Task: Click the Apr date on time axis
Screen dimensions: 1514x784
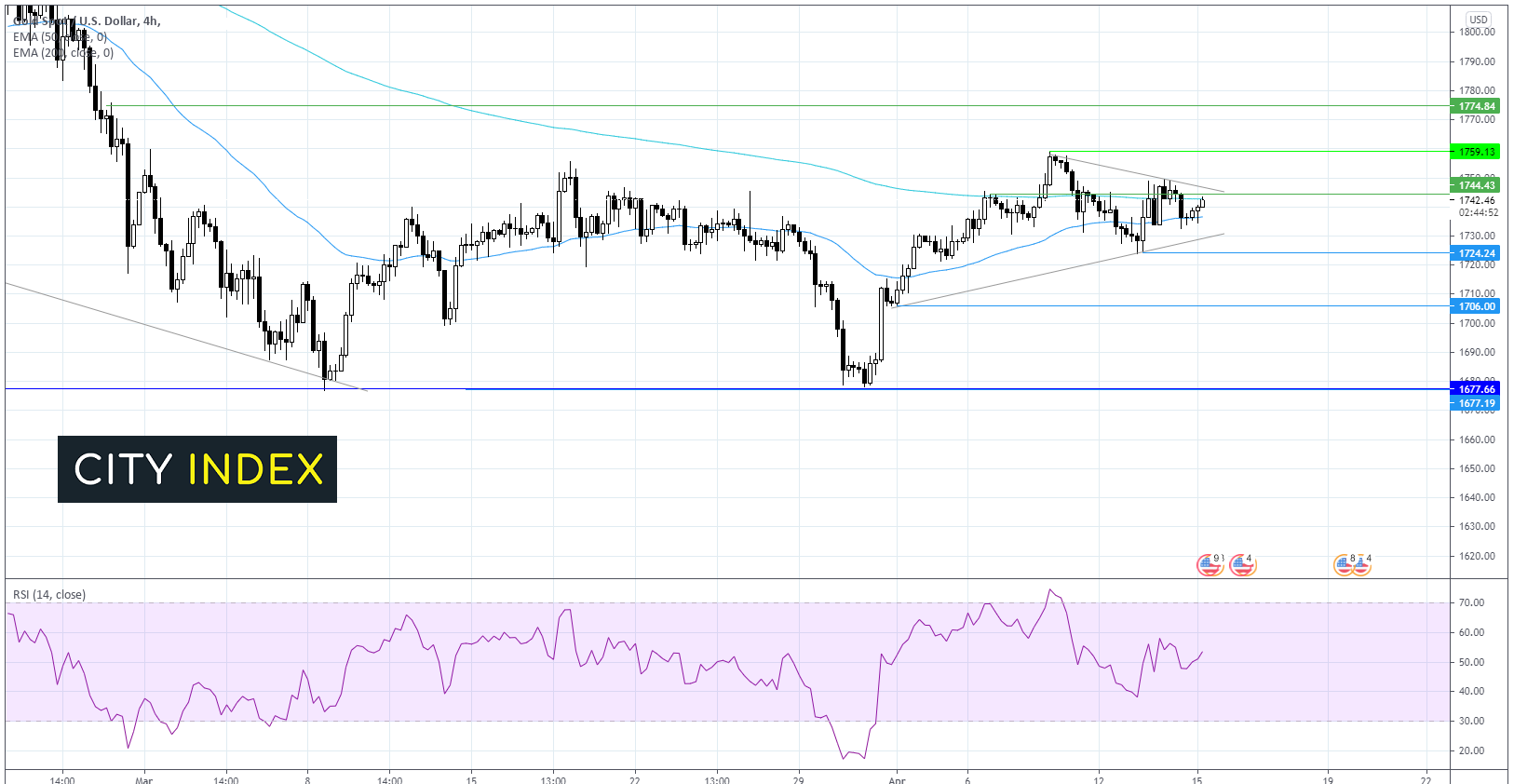Action: coord(897,779)
